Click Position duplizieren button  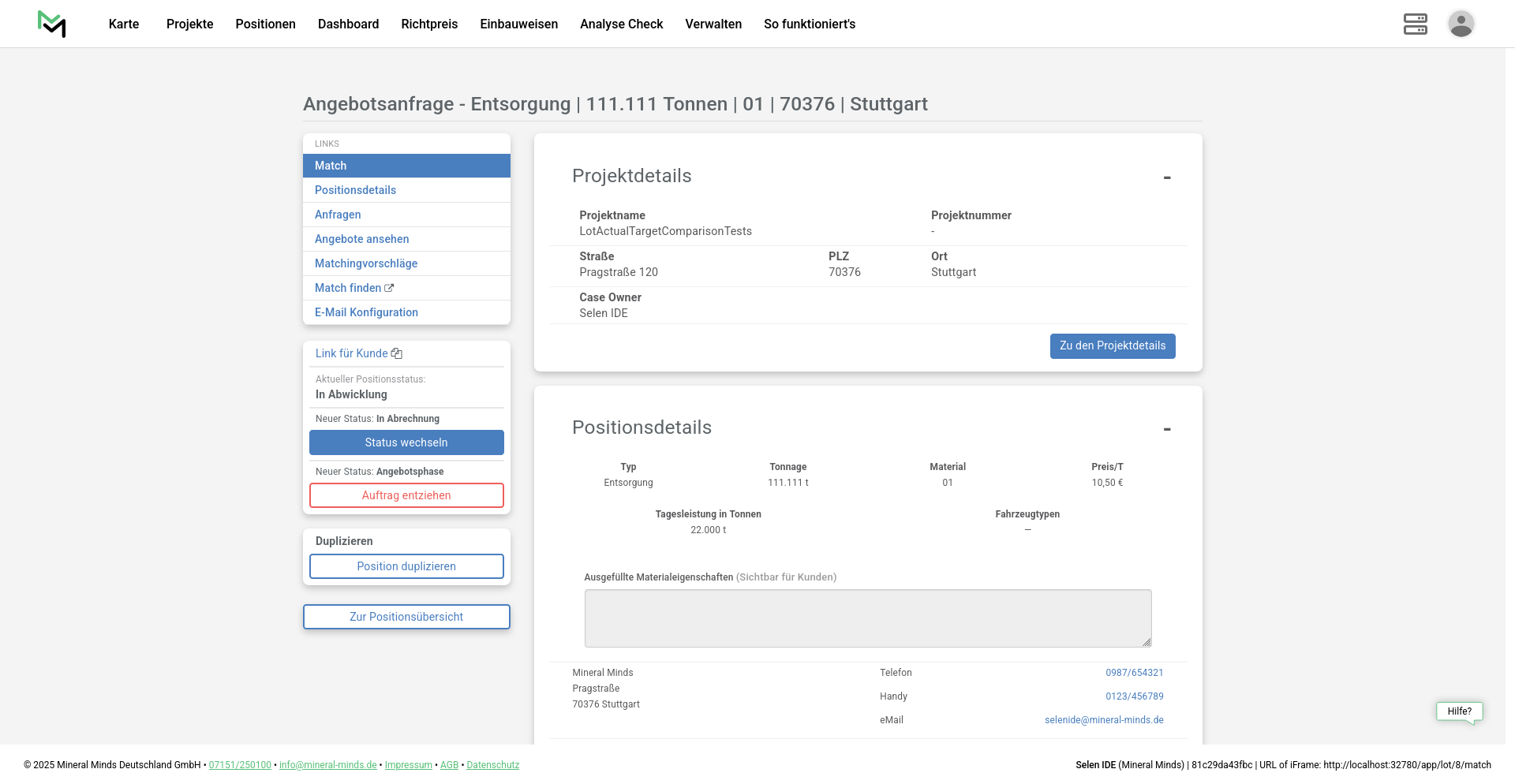point(406,566)
